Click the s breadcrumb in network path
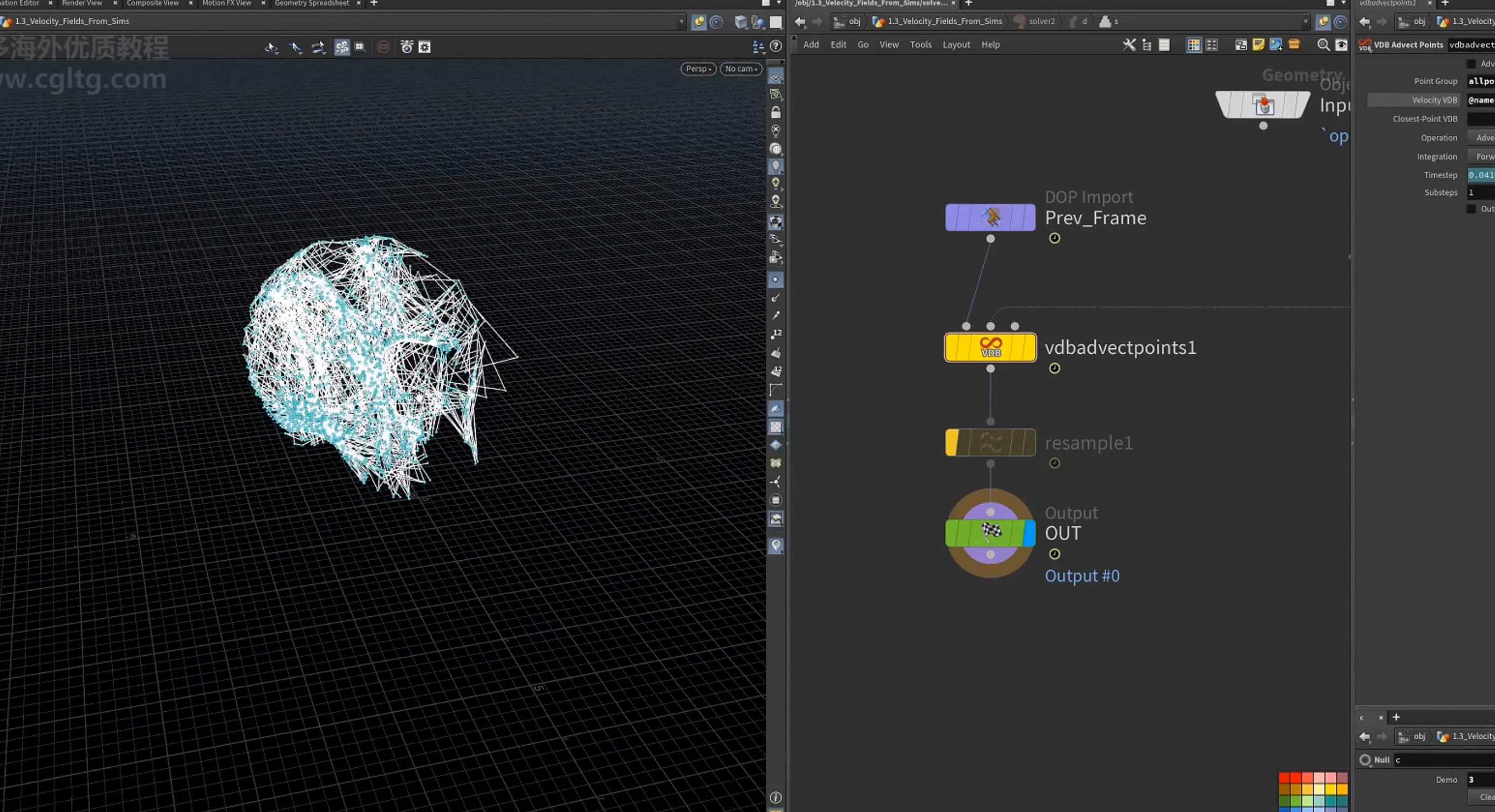The height and width of the screenshot is (812, 1495). (x=1108, y=22)
